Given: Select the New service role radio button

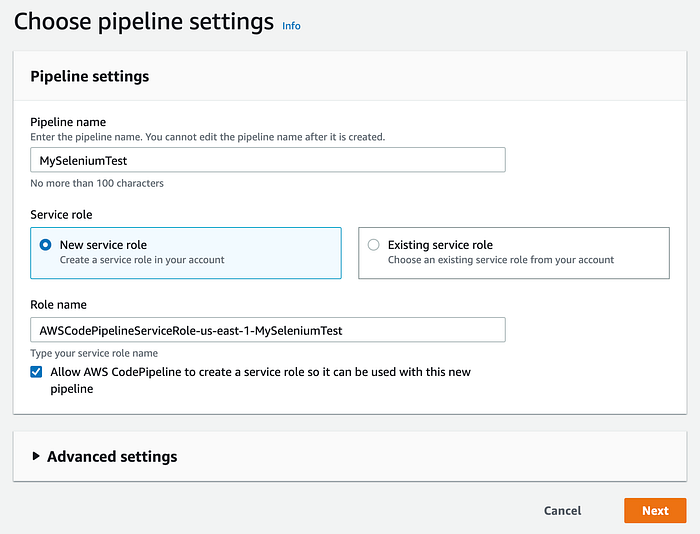Looking at the screenshot, I should coord(45,244).
